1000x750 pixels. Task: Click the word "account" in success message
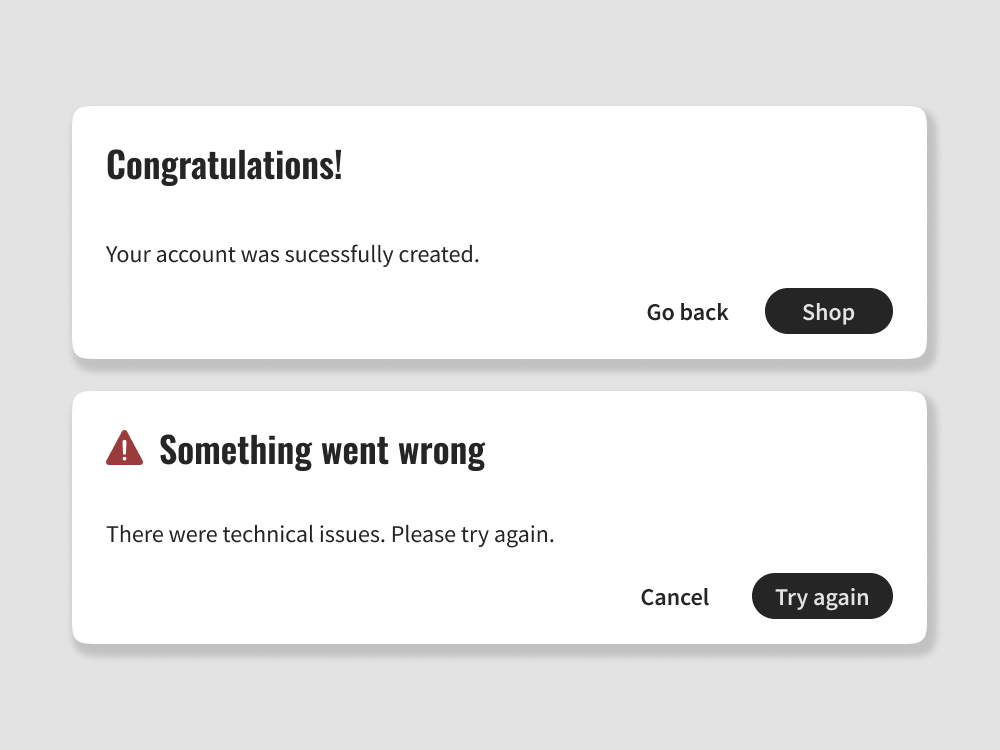pos(196,255)
